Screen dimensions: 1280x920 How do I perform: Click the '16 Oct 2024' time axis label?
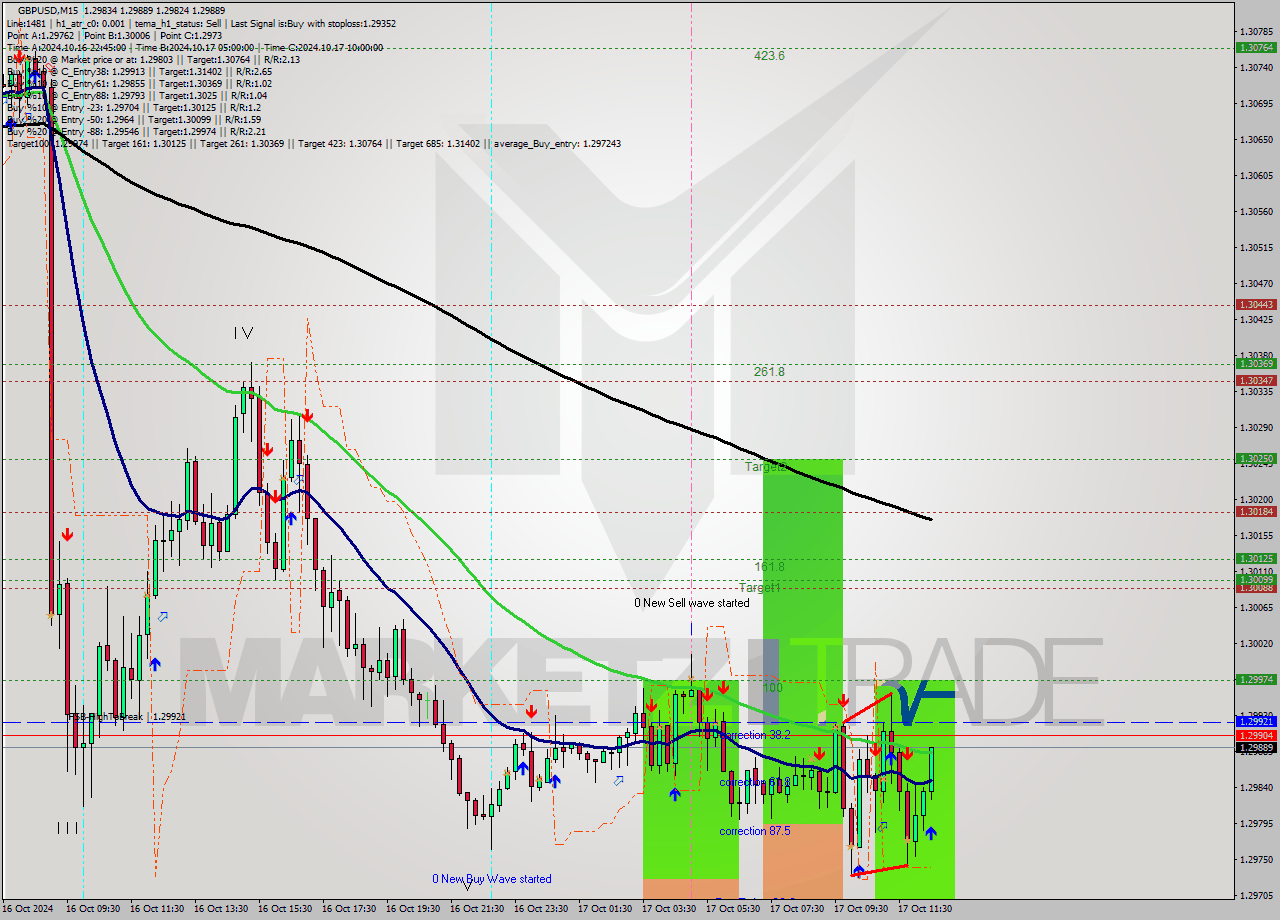[x=30, y=909]
